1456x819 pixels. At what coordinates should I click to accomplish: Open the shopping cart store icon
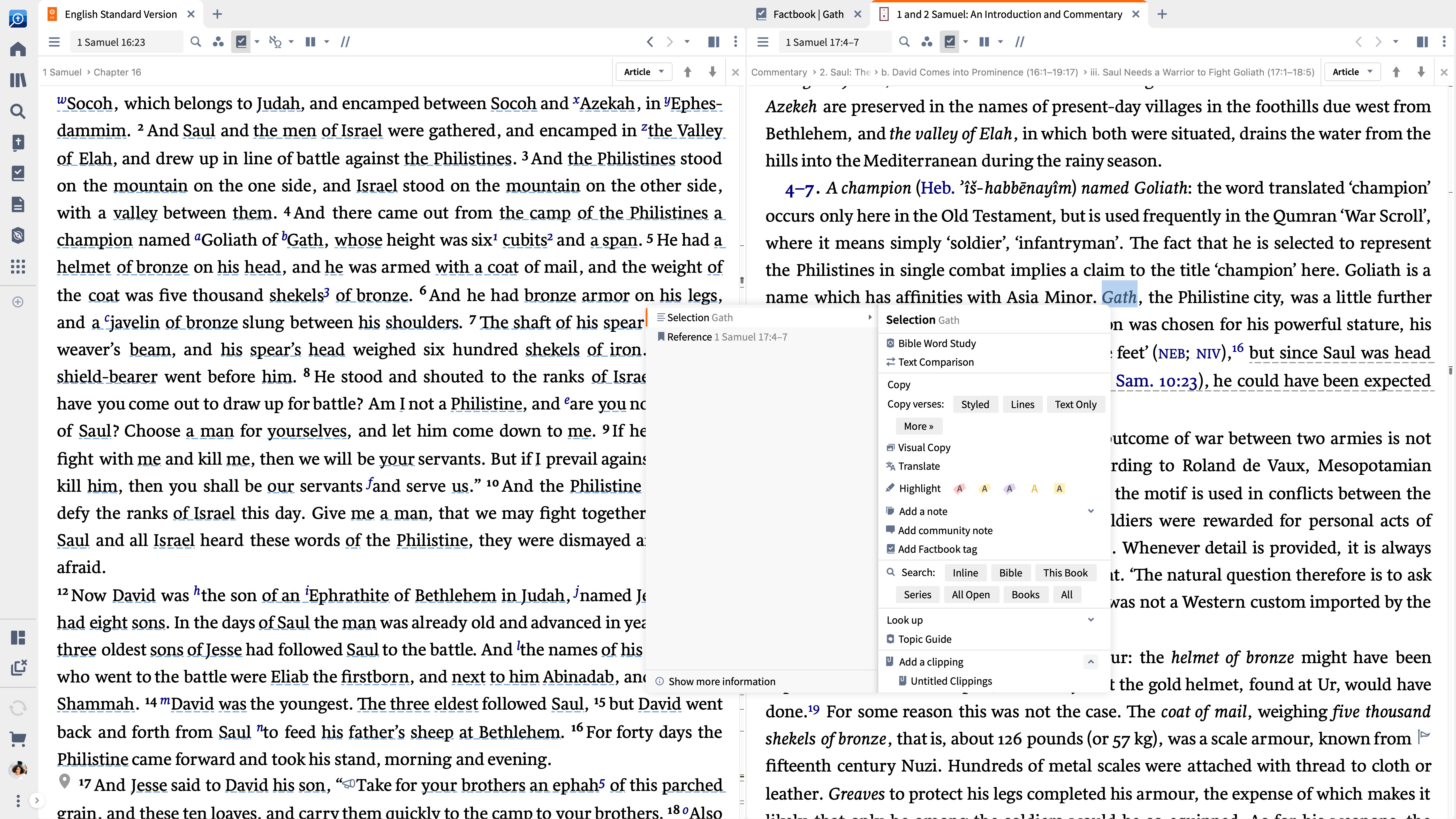18,739
